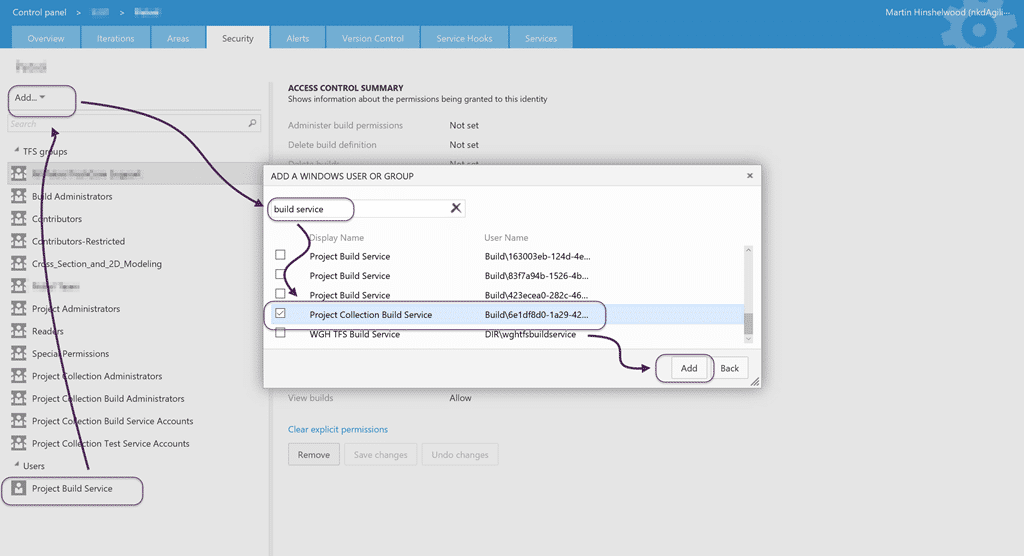1024x556 pixels.
Task: Clear the build service search text
Action: (456, 208)
